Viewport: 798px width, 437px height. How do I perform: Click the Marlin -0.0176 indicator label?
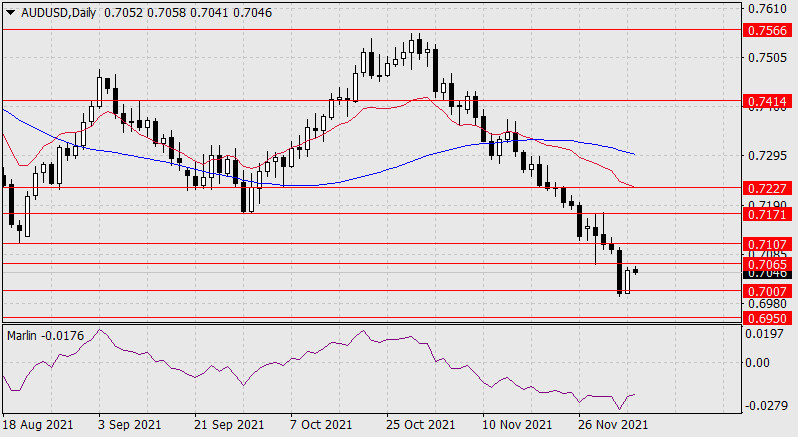45,336
